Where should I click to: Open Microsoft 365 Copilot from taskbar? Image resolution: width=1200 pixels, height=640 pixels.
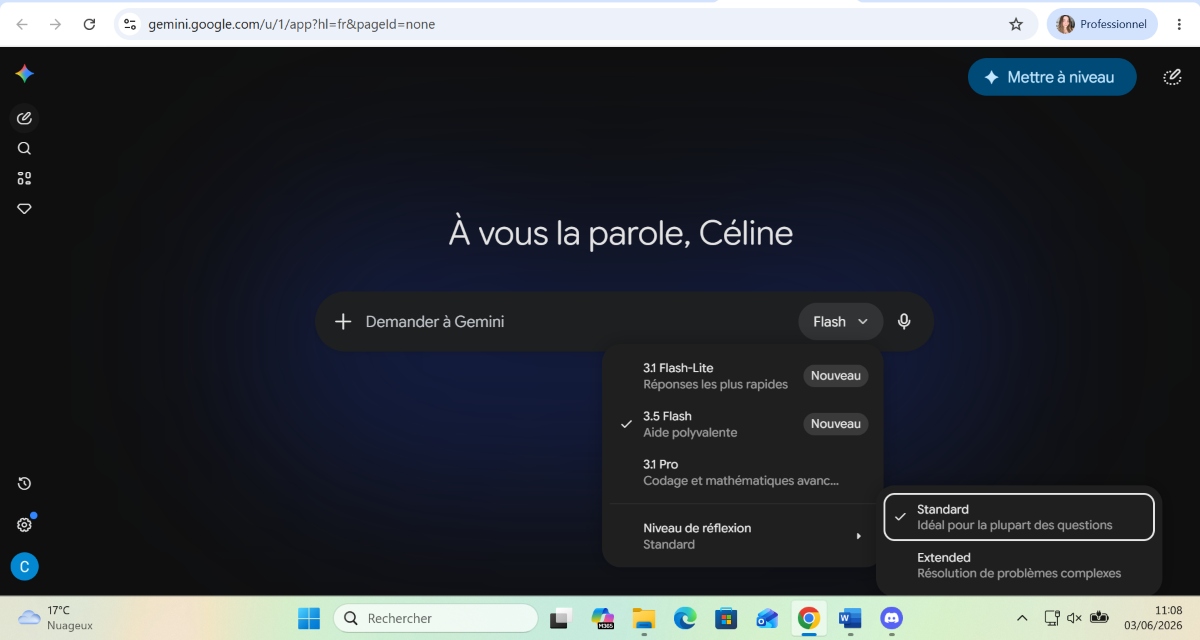[x=602, y=618]
